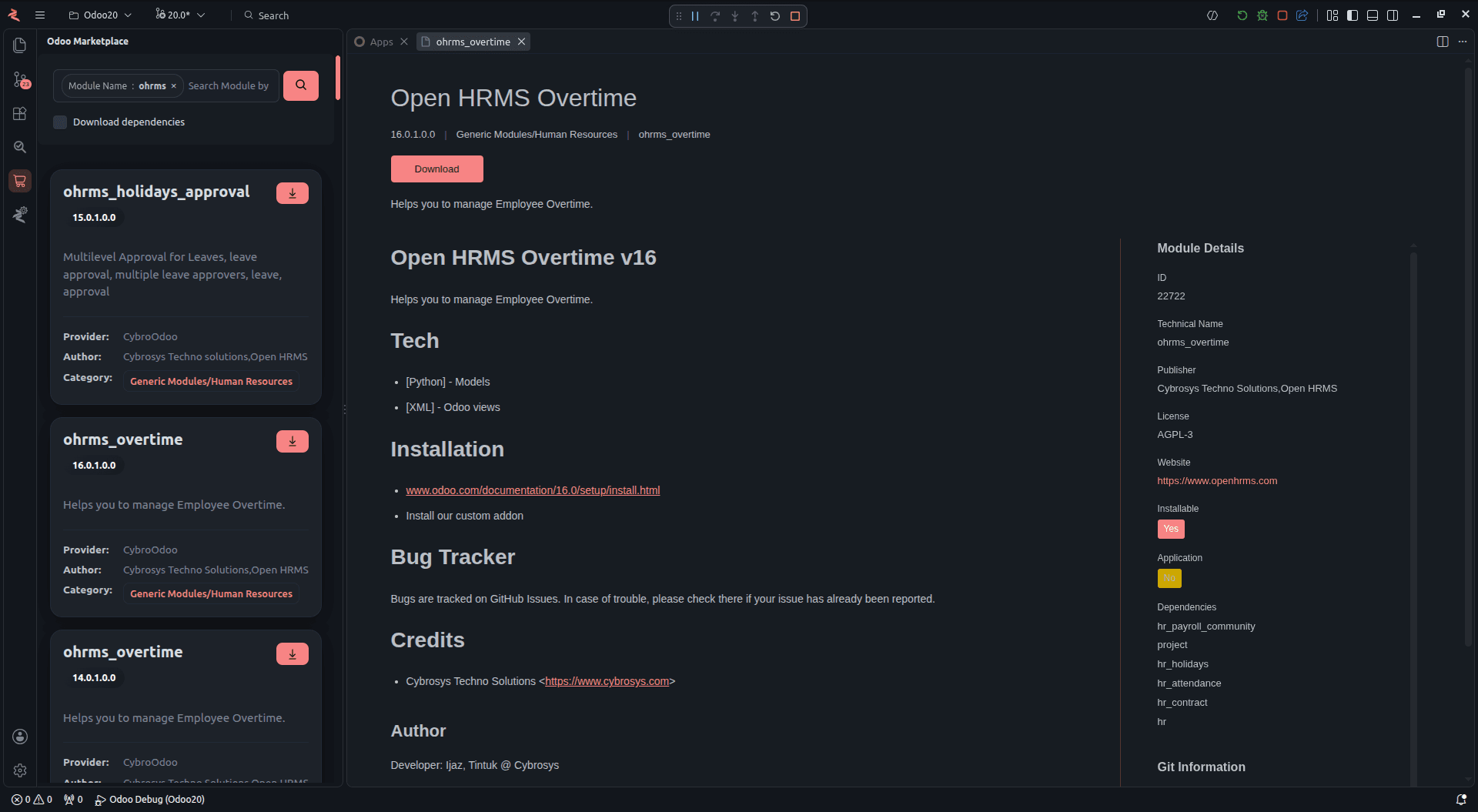The width and height of the screenshot is (1478, 812).
Task: Open the Odoo20 project dropdown
Action: click(x=100, y=15)
